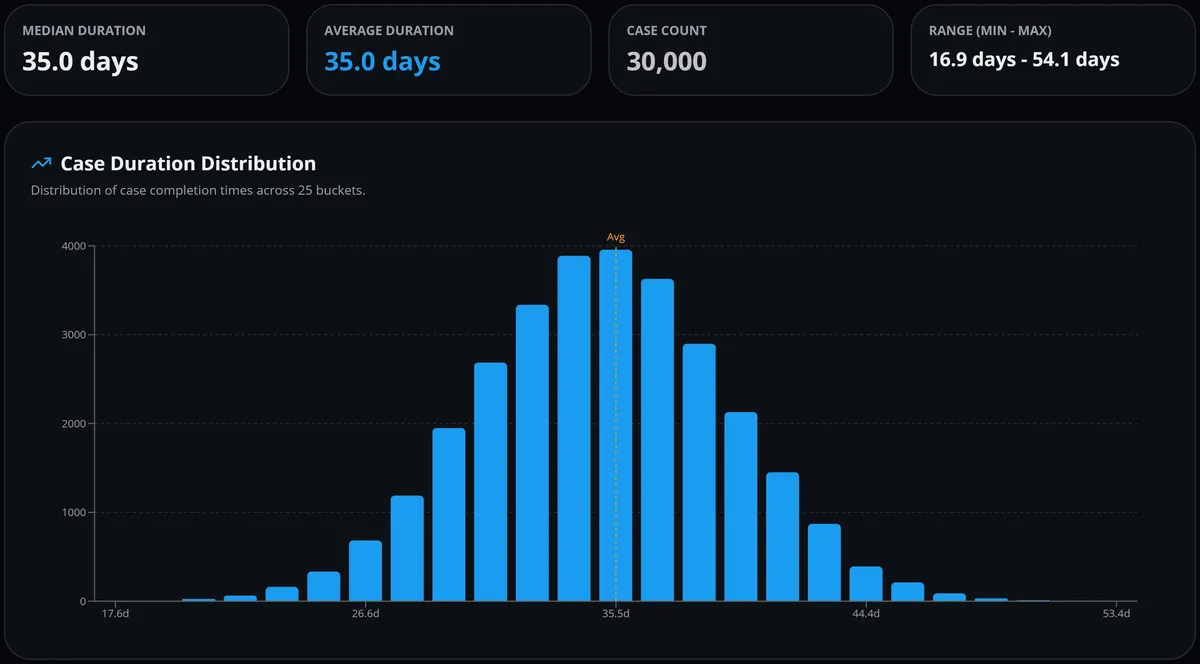1200x664 pixels.
Task: Select the Median Duration value 35.0 days
Action: tap(81, 61)
